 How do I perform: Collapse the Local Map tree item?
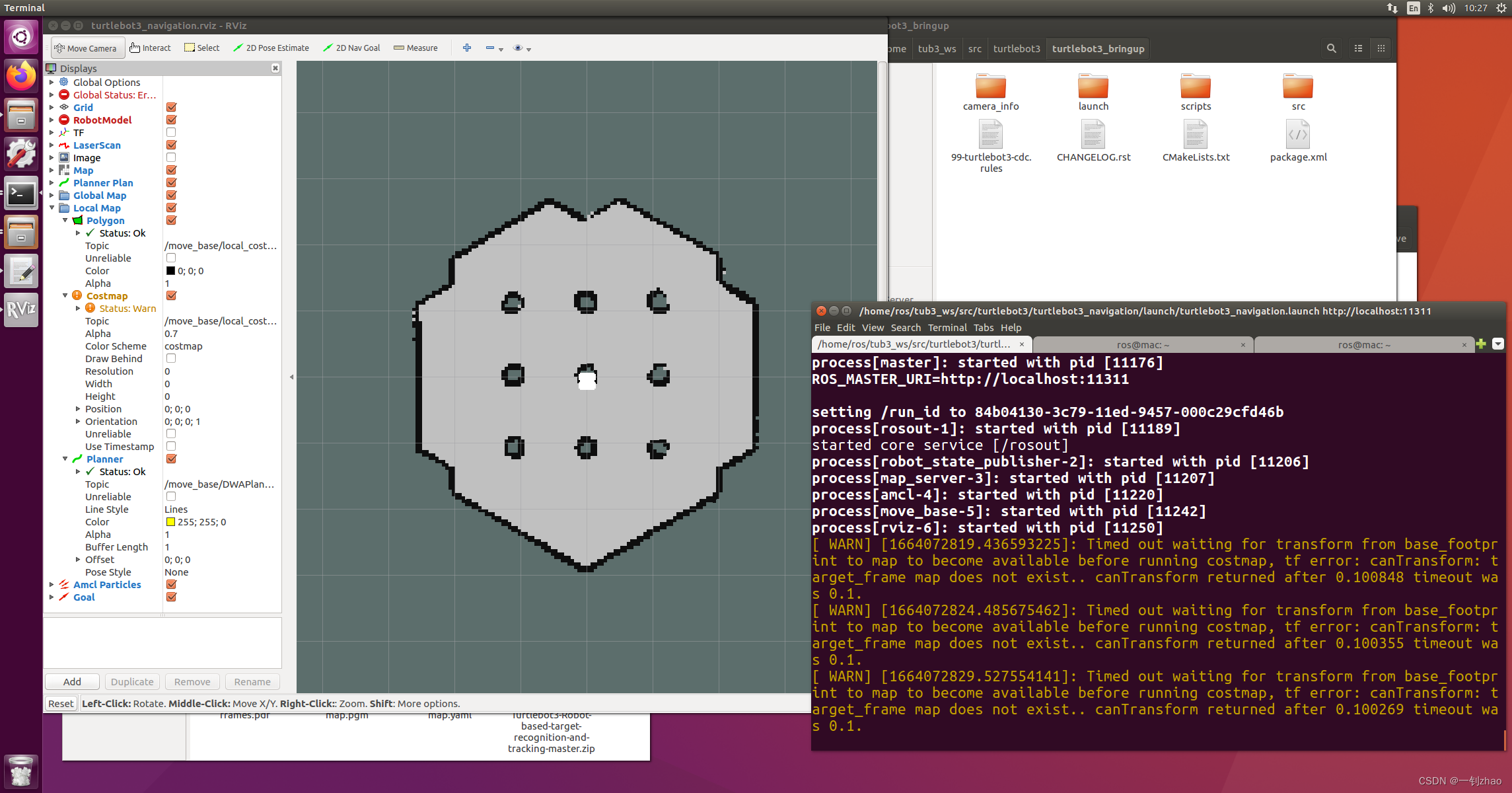[x=52, y=208]
